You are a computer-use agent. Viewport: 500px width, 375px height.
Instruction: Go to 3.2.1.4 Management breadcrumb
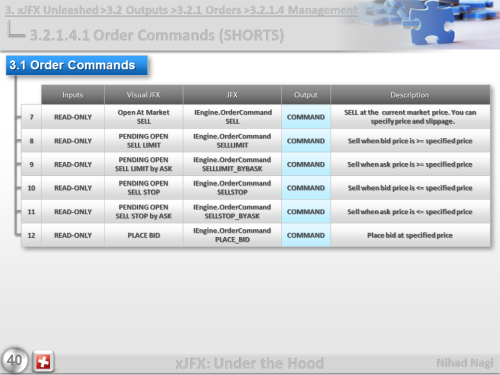(300, 10)
